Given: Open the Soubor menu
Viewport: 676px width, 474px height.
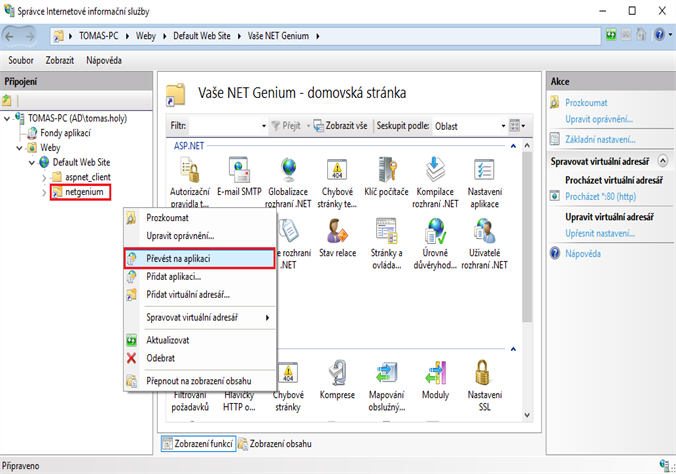Looking at the screenshot, I should click(21, 60).
